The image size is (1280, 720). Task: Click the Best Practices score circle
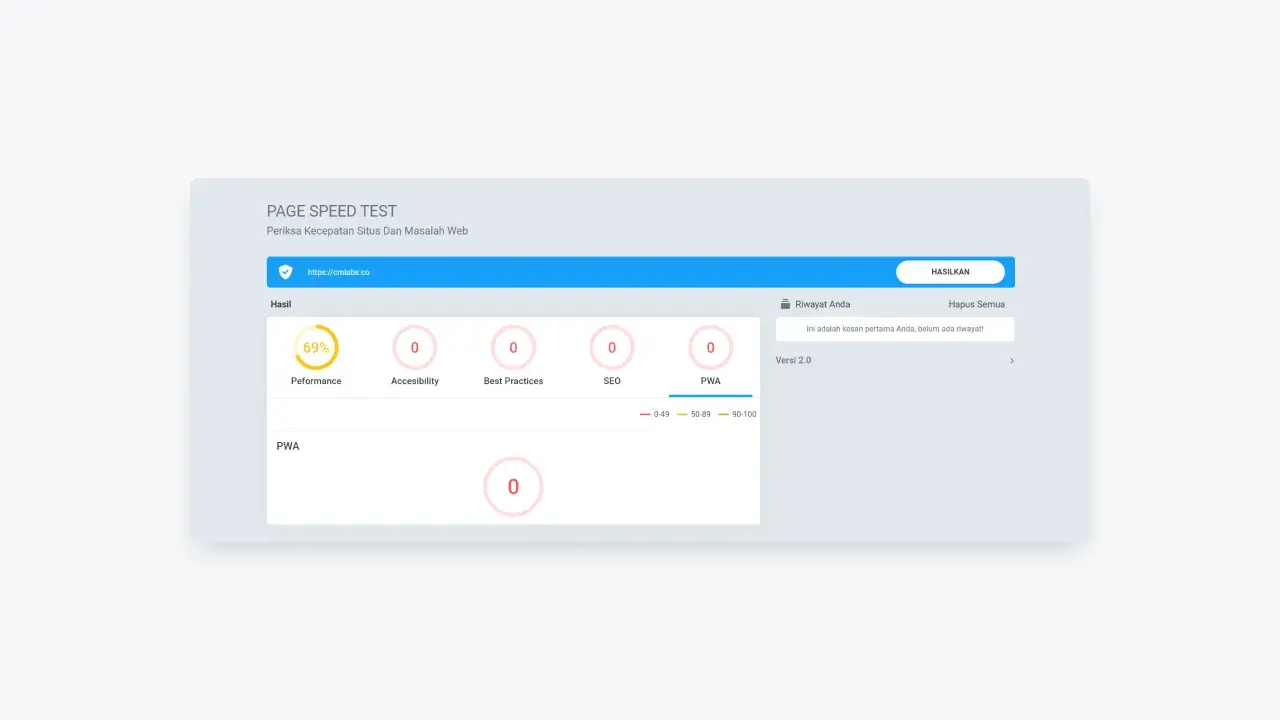[x=513, y=348]
